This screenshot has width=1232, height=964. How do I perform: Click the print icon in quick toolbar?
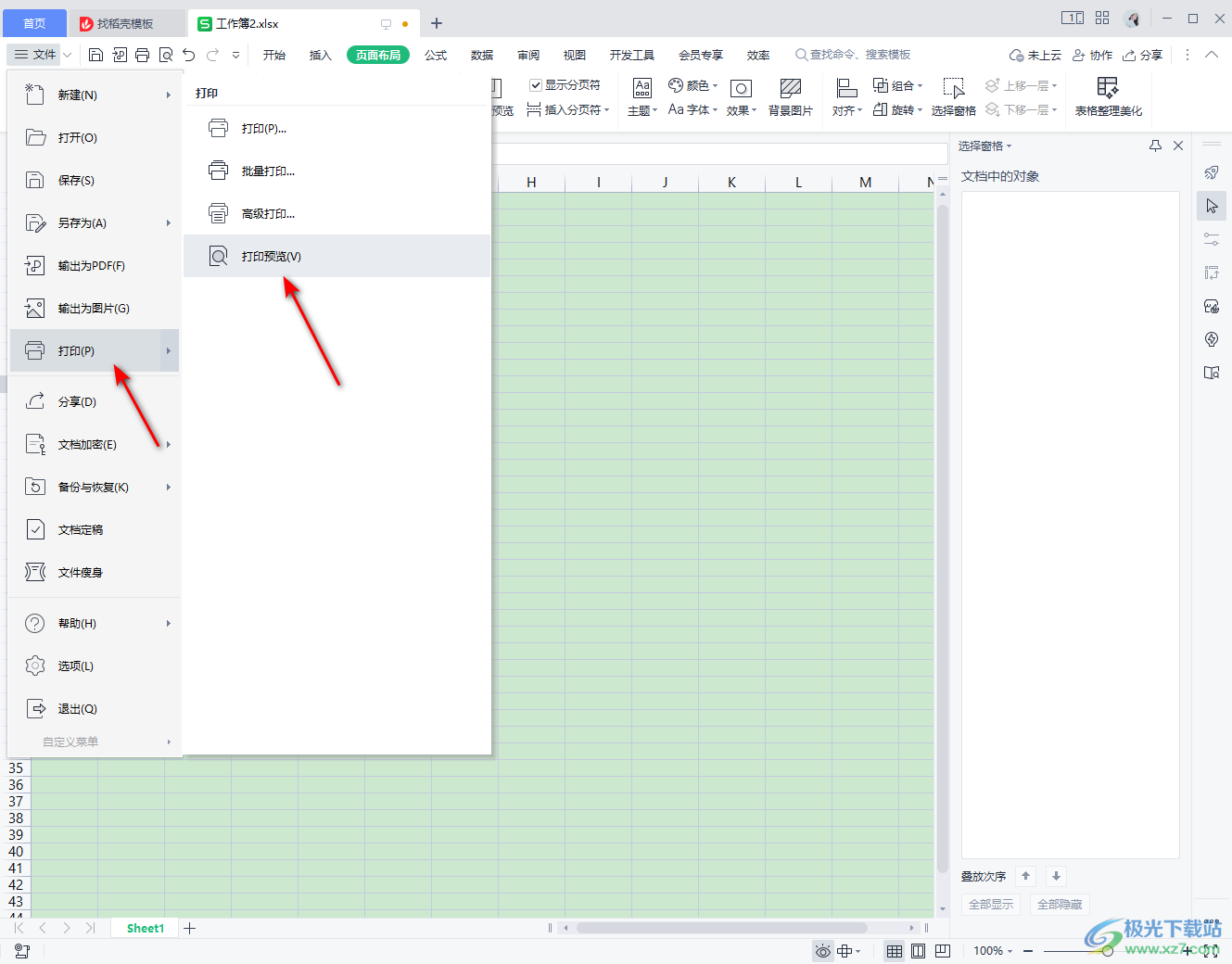(x=142, y=56)
